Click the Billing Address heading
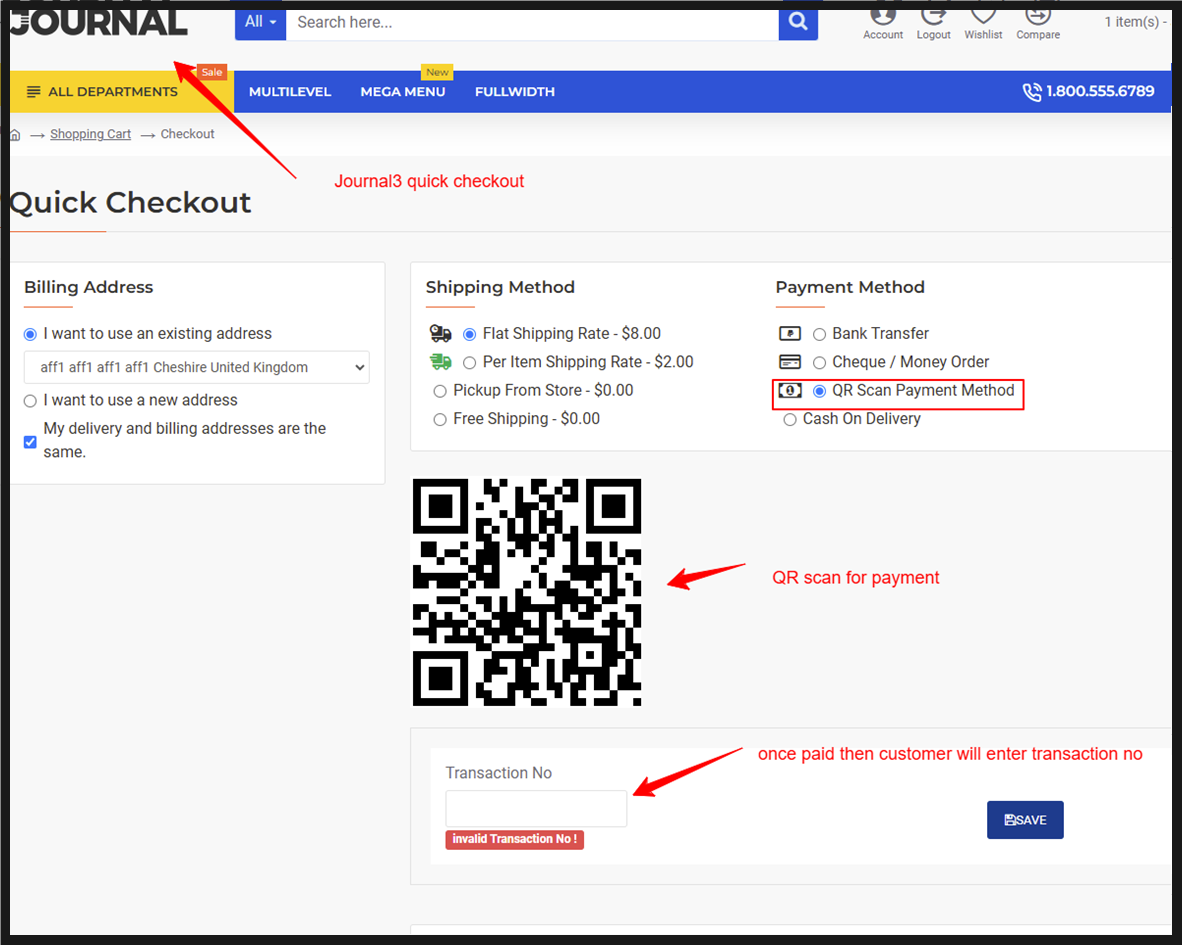 coord(88,287)
